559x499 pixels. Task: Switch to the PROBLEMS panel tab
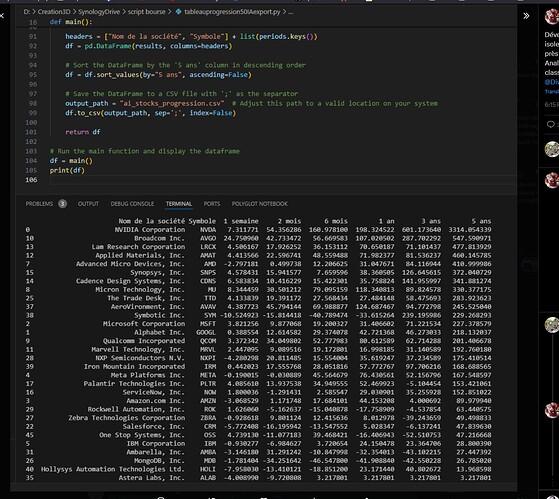[x=39, y=204]
